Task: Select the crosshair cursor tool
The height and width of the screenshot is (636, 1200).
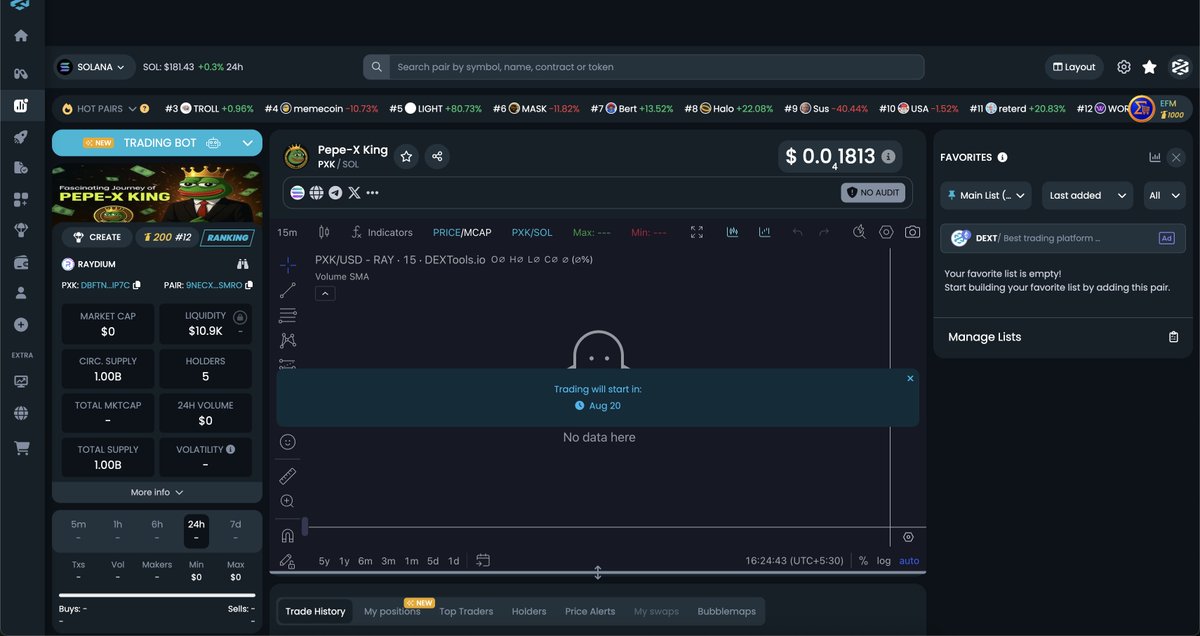Action: (288, 265)
